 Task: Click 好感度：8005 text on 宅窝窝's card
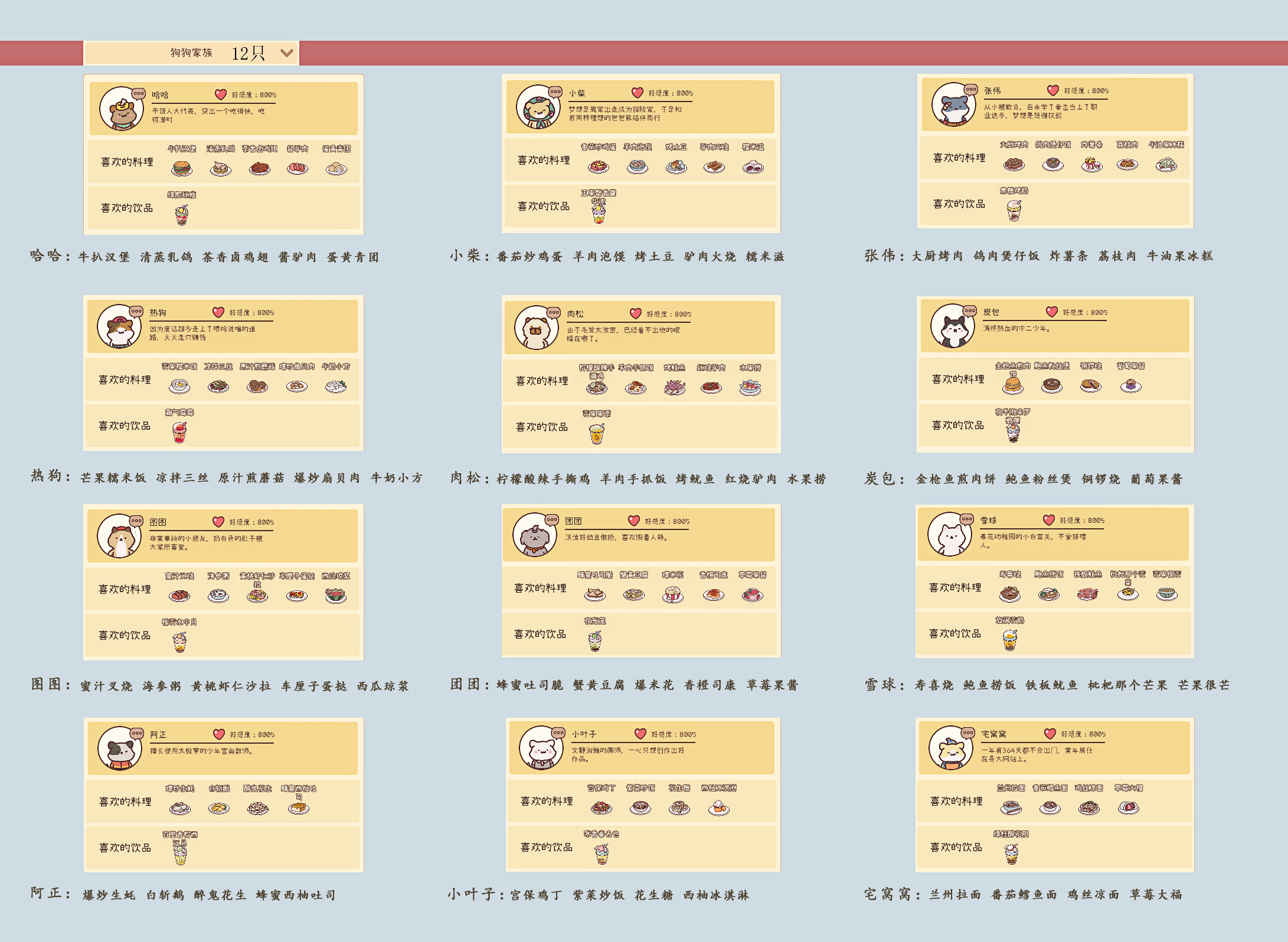(1084, 734)
